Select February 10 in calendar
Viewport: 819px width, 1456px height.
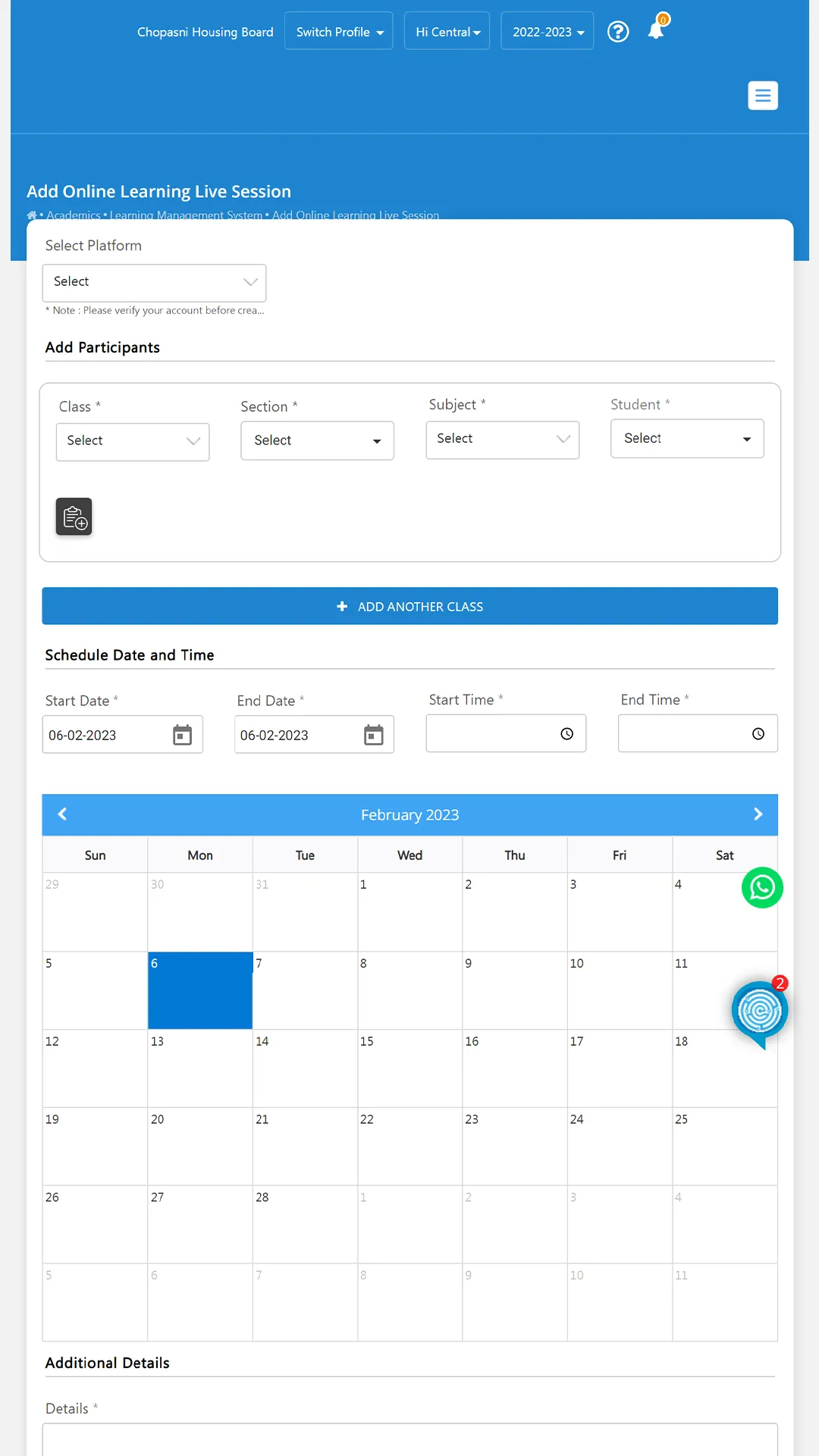point(620,990)
